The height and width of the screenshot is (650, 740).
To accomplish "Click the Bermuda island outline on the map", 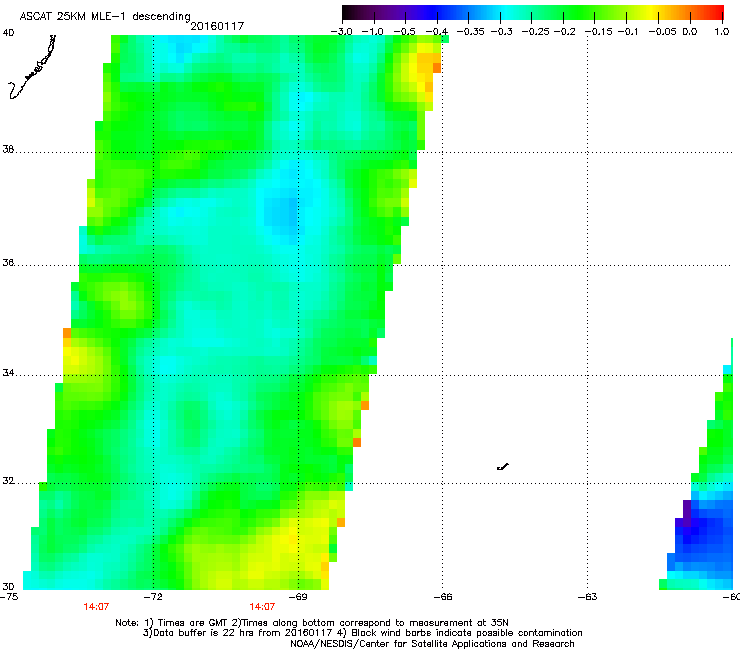I will click(x=503, y=466).
